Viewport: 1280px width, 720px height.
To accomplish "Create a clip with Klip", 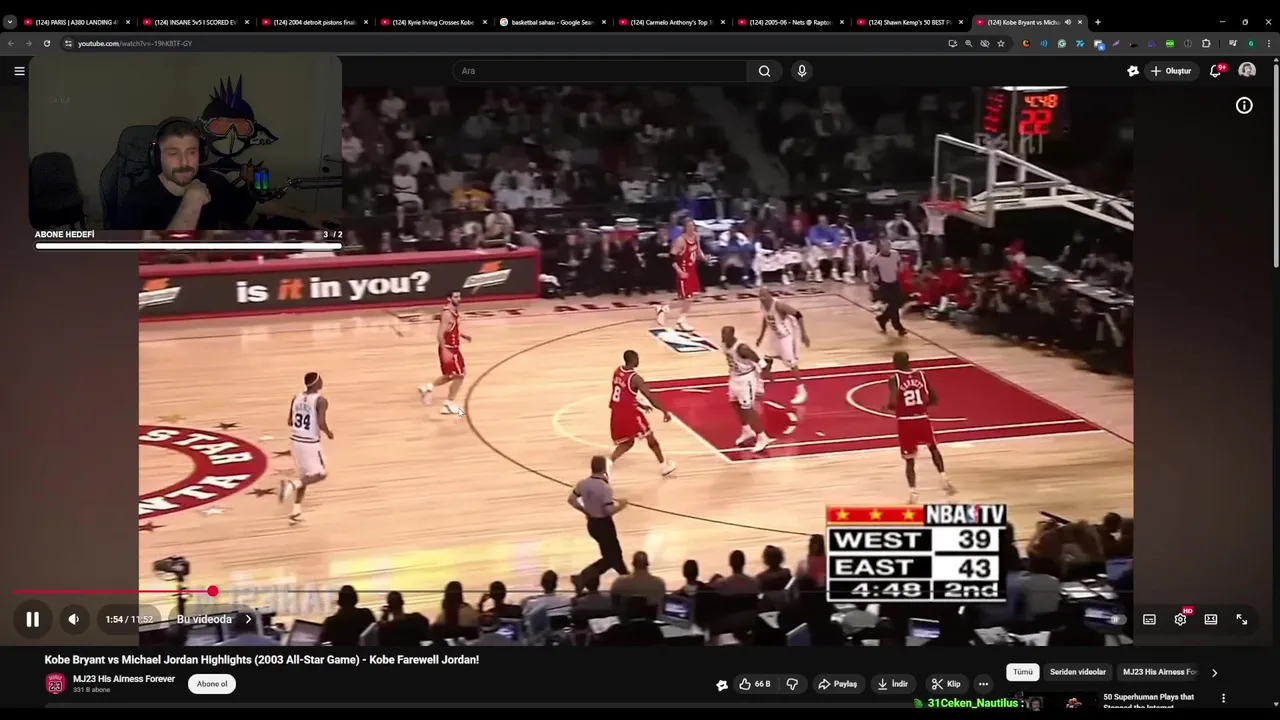I will (x=946, y=684).
